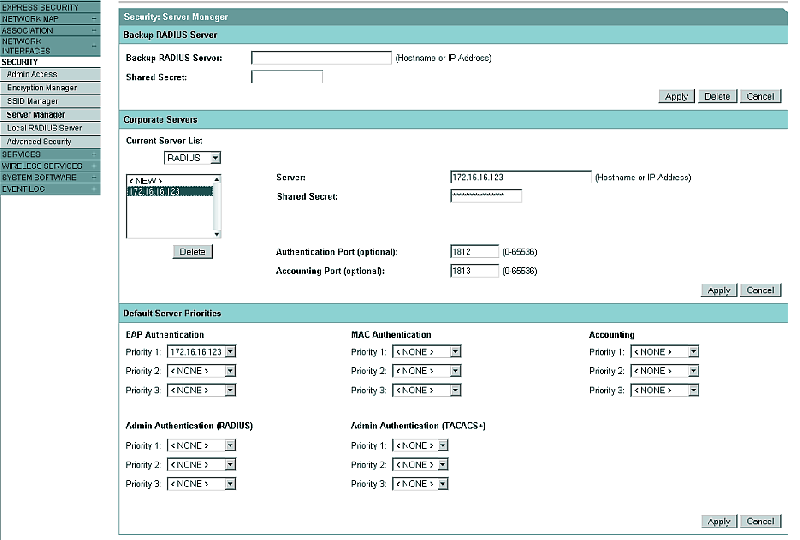
Task: Open Admin Authentication RADIUS Priority 2 dropdown
Action: pos(202,465)
